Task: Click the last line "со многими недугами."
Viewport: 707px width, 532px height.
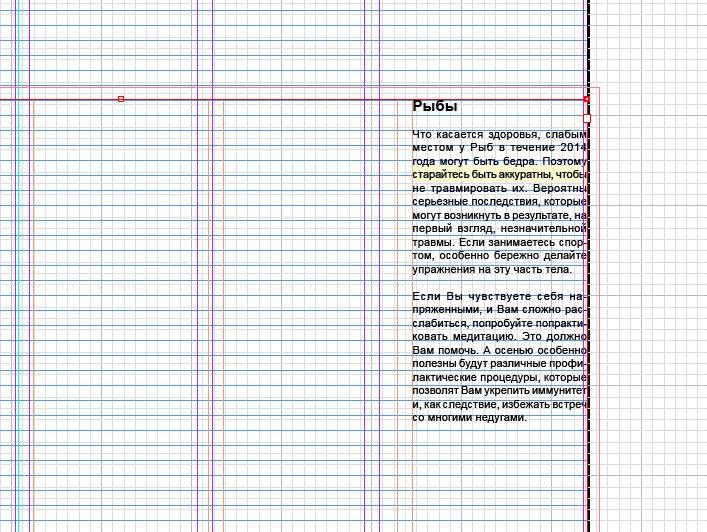Action: pos(469,417)
